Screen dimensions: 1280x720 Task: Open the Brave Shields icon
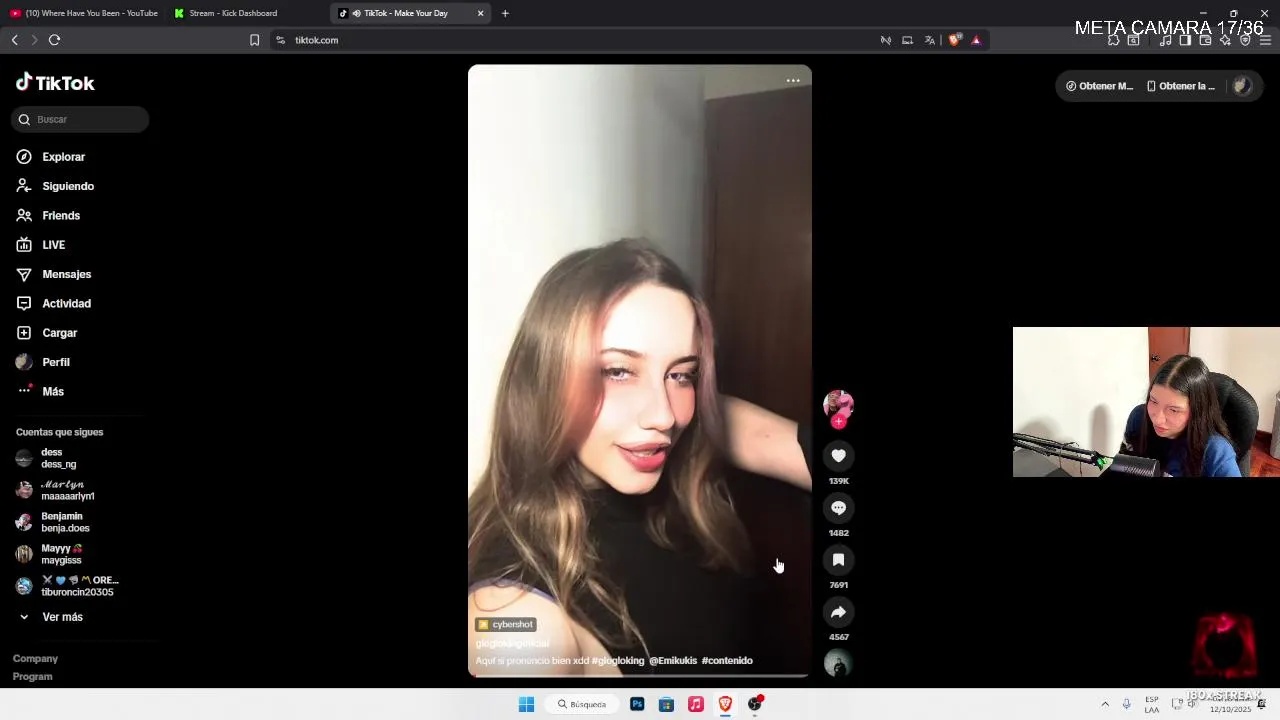954,40
